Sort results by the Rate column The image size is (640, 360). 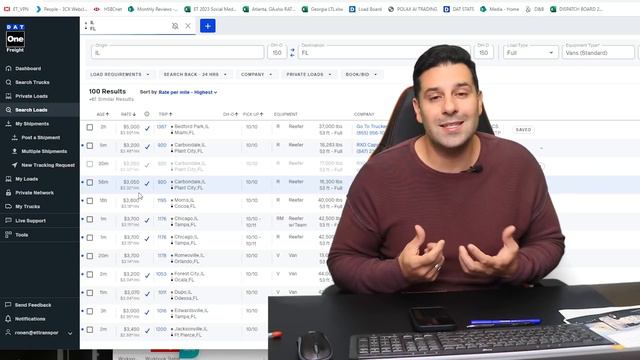pyautogui.click(x=128, y=114)
